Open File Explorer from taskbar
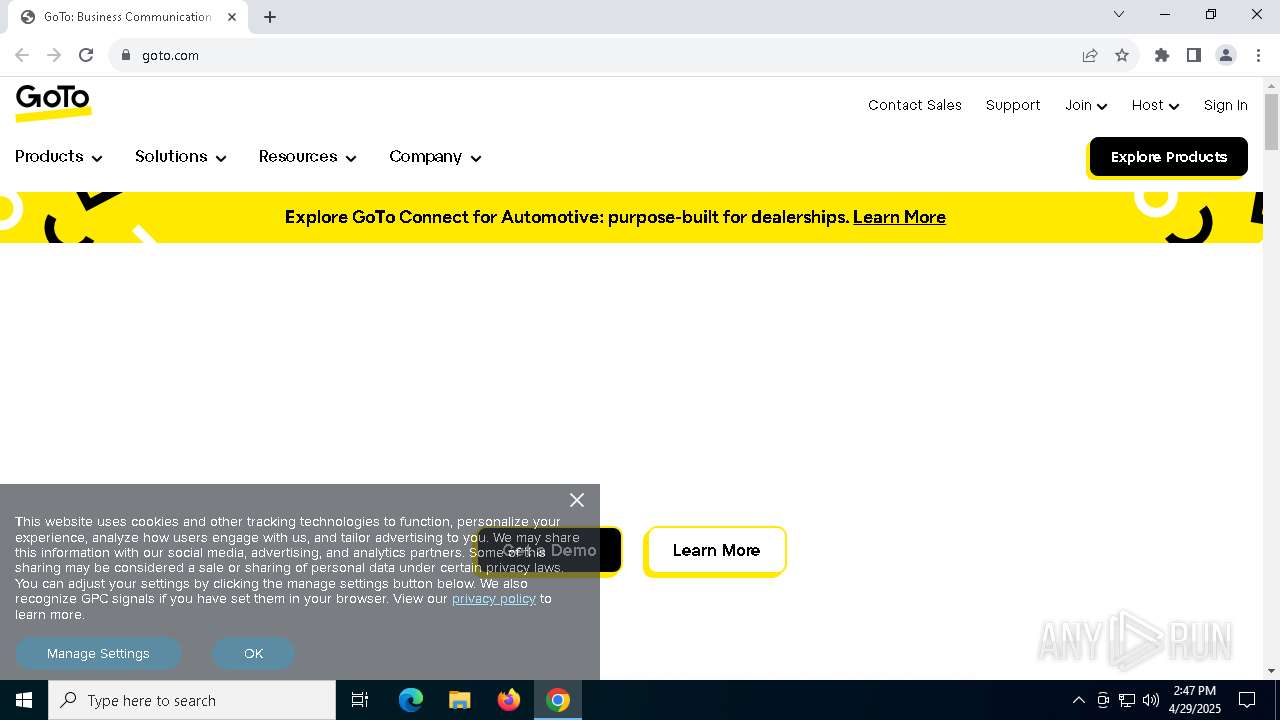The image size is (1280, 720). click(459, 700)
